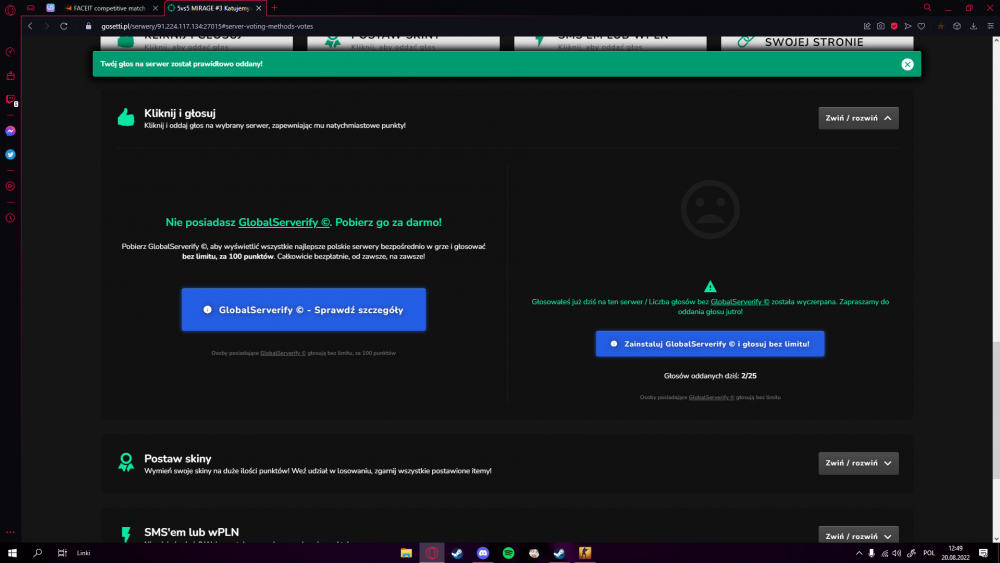Viewport: 1000px width, 563px height.
Task: Close the 5vs5 MIRAGE #3 tab
Action: pos(258,8)
